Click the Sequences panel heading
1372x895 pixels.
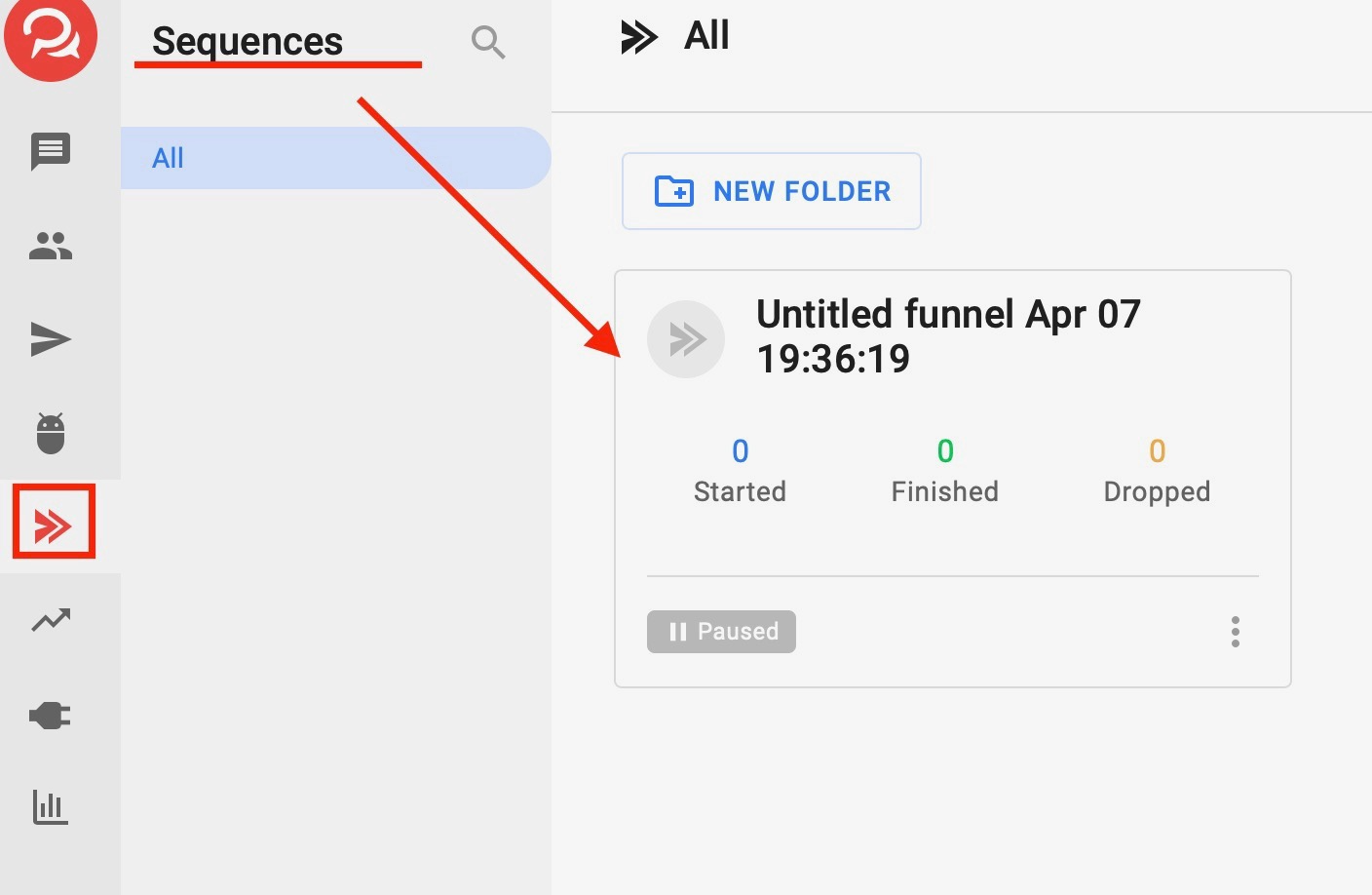point(248,41)
